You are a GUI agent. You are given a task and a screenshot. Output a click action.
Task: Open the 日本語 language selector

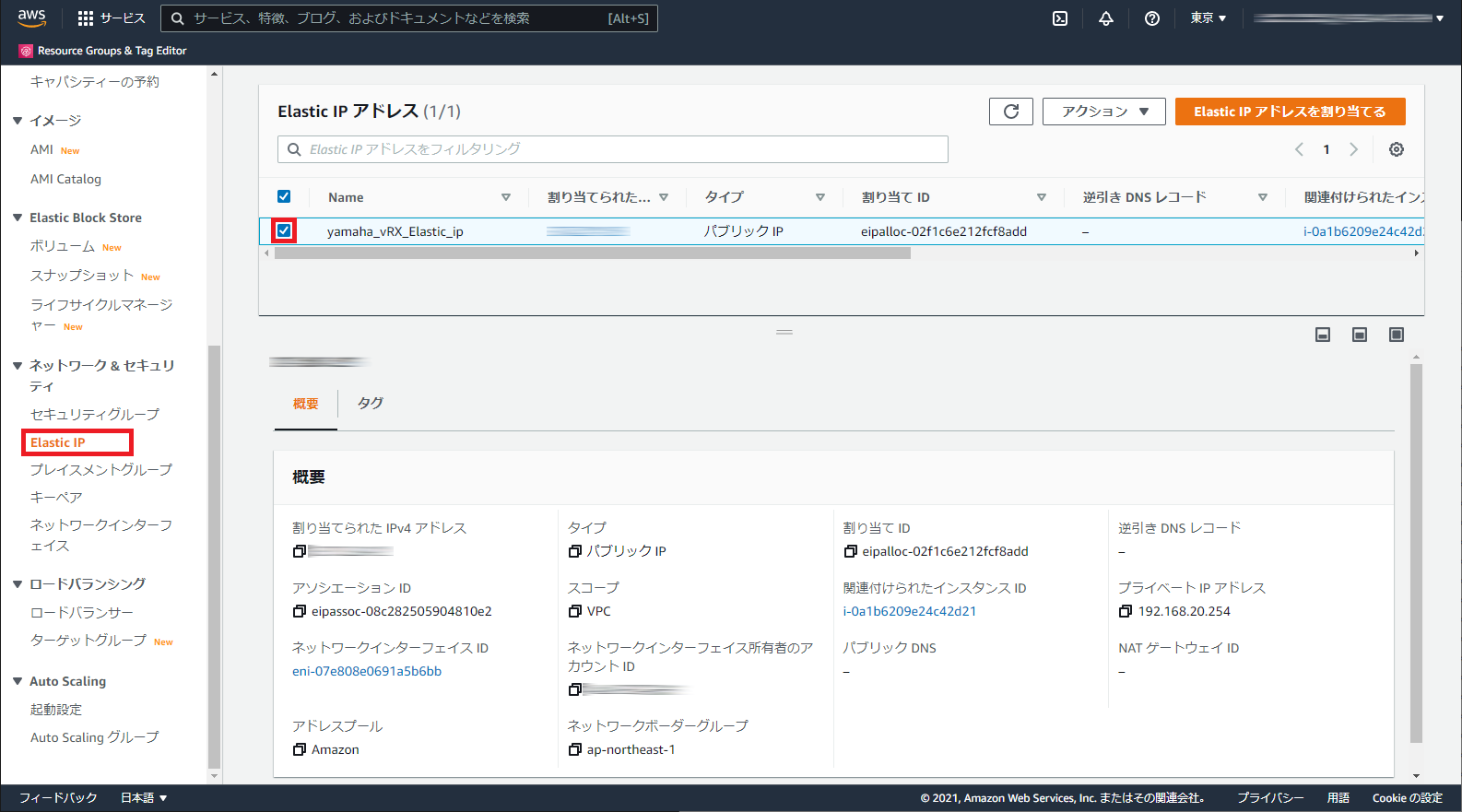point(144,798)
